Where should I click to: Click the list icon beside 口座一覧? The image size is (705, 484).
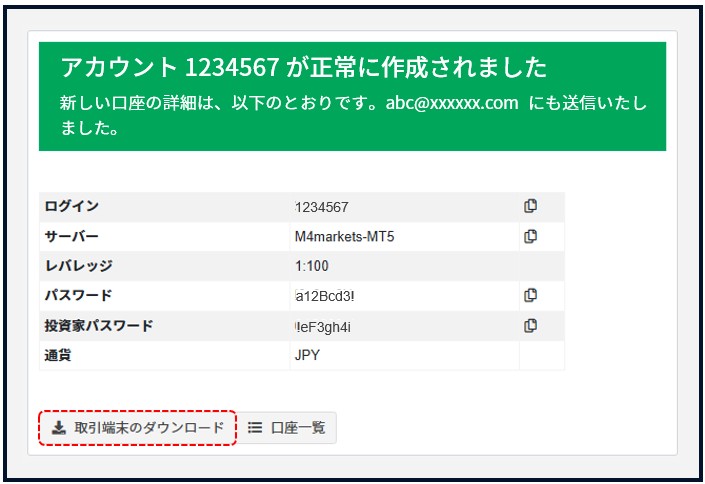pyautogui.click(x=255, y=428)
